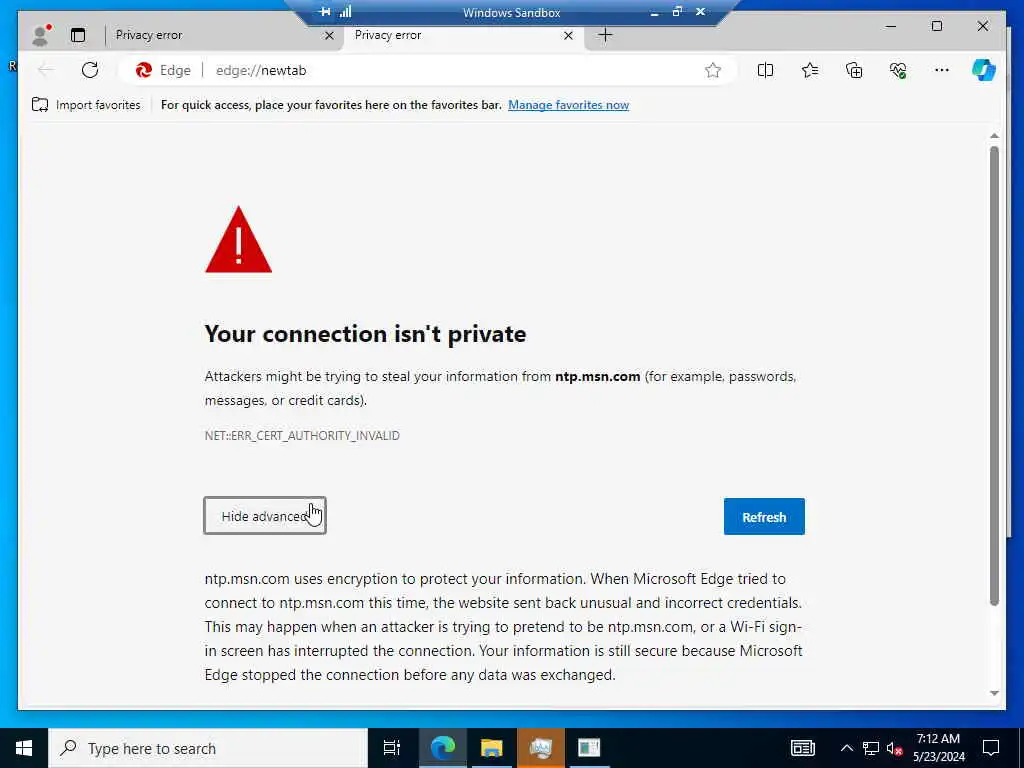Close the first Privacy error tab
The image size is (1024, 768).
tap(329, 35)
